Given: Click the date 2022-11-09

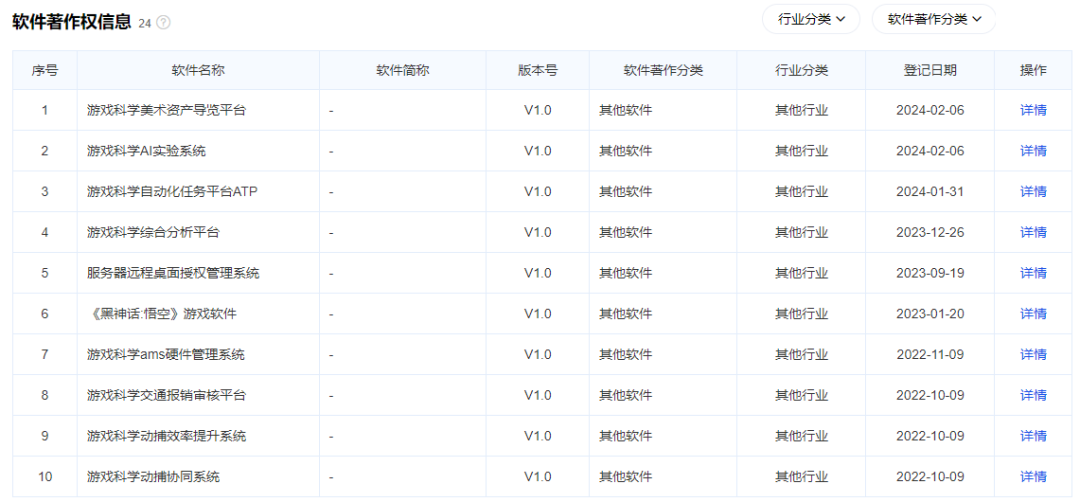Looking at the screenshot, I should click(931, 355).
